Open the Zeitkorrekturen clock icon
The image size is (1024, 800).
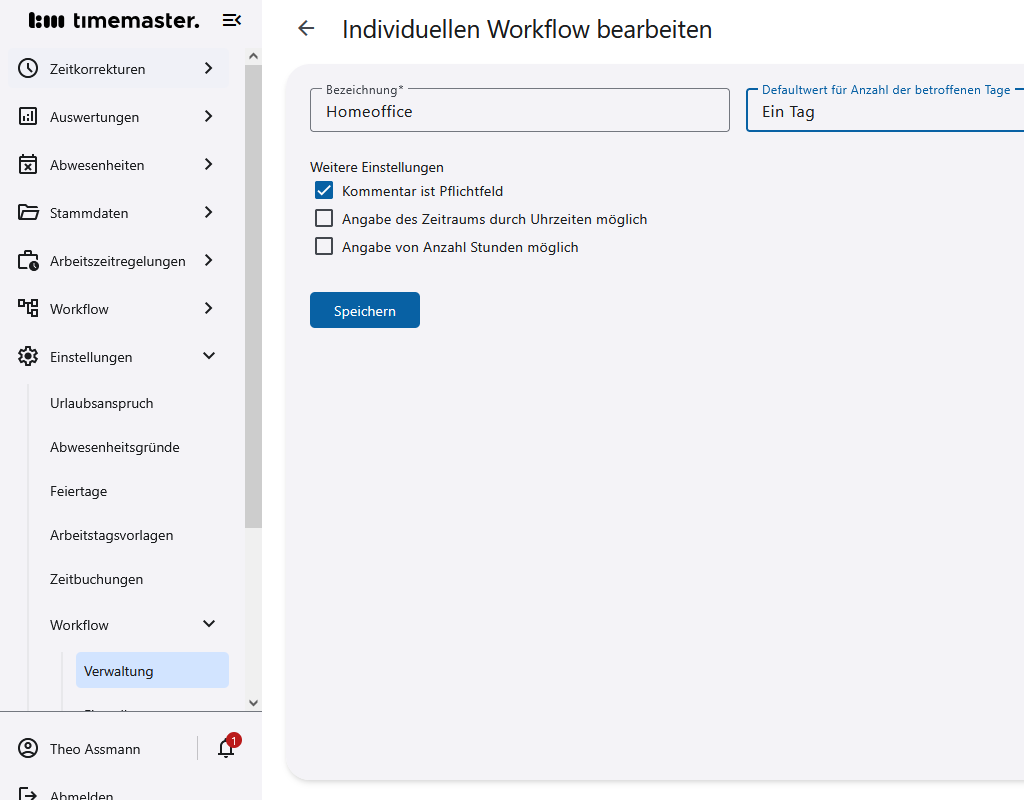coord(27,68)
